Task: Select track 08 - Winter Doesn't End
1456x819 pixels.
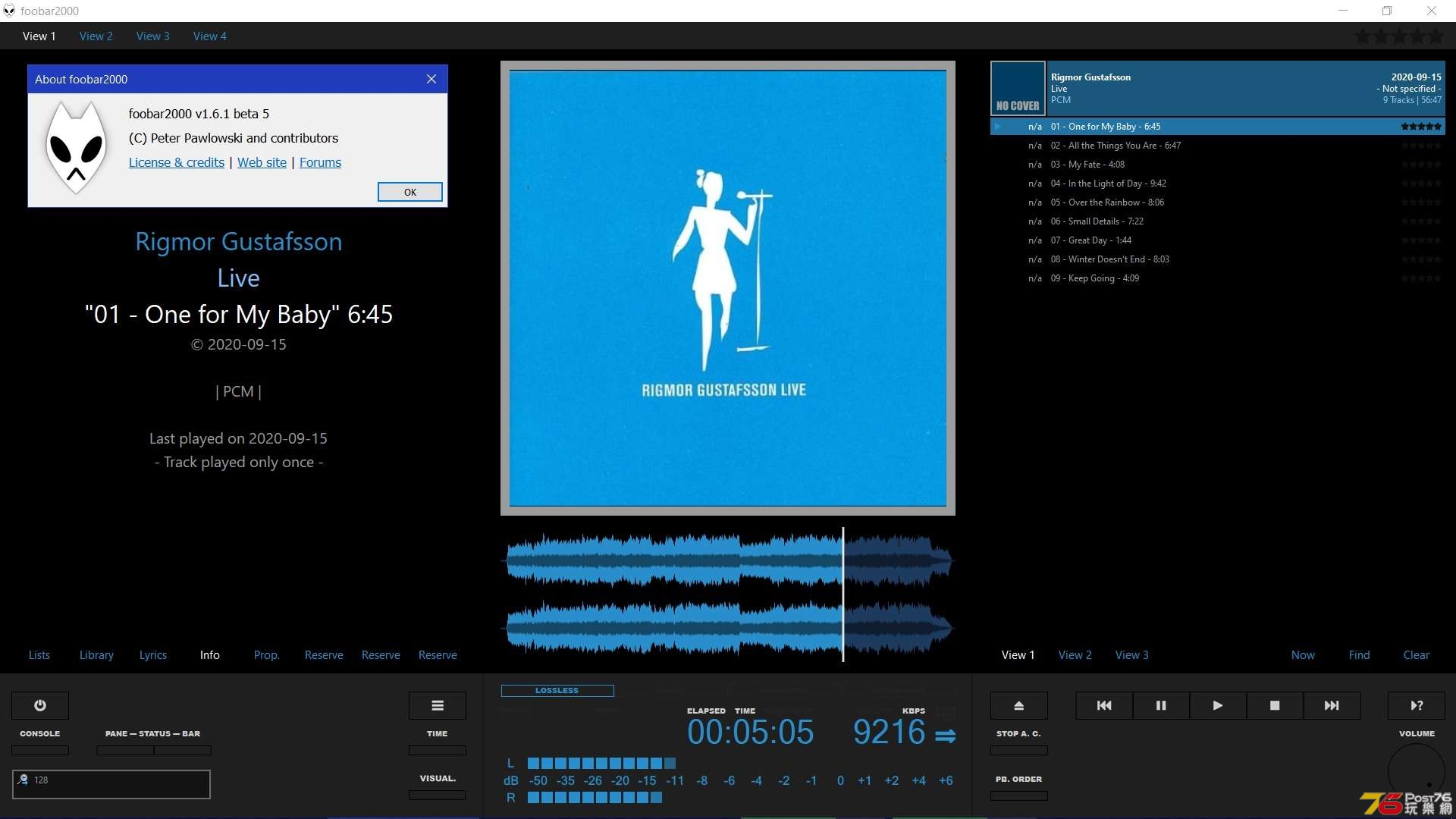Action: [x=1218, y=259]
